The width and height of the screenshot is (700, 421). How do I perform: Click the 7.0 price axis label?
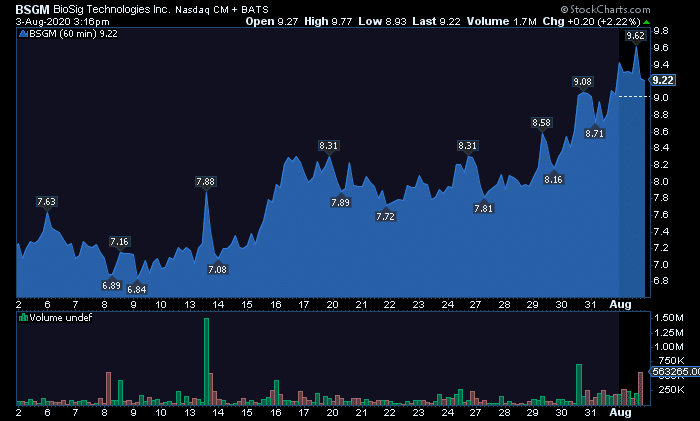[661, 265]
